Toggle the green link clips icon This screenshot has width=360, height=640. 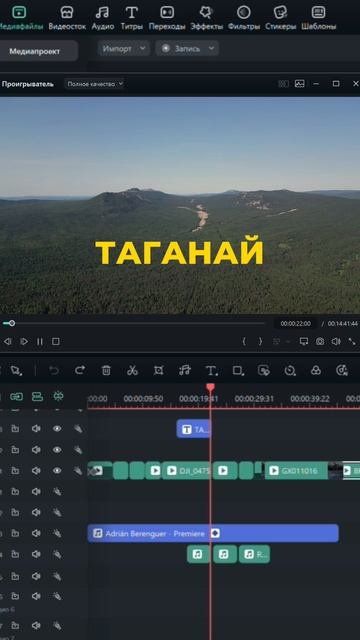[16, 396]
